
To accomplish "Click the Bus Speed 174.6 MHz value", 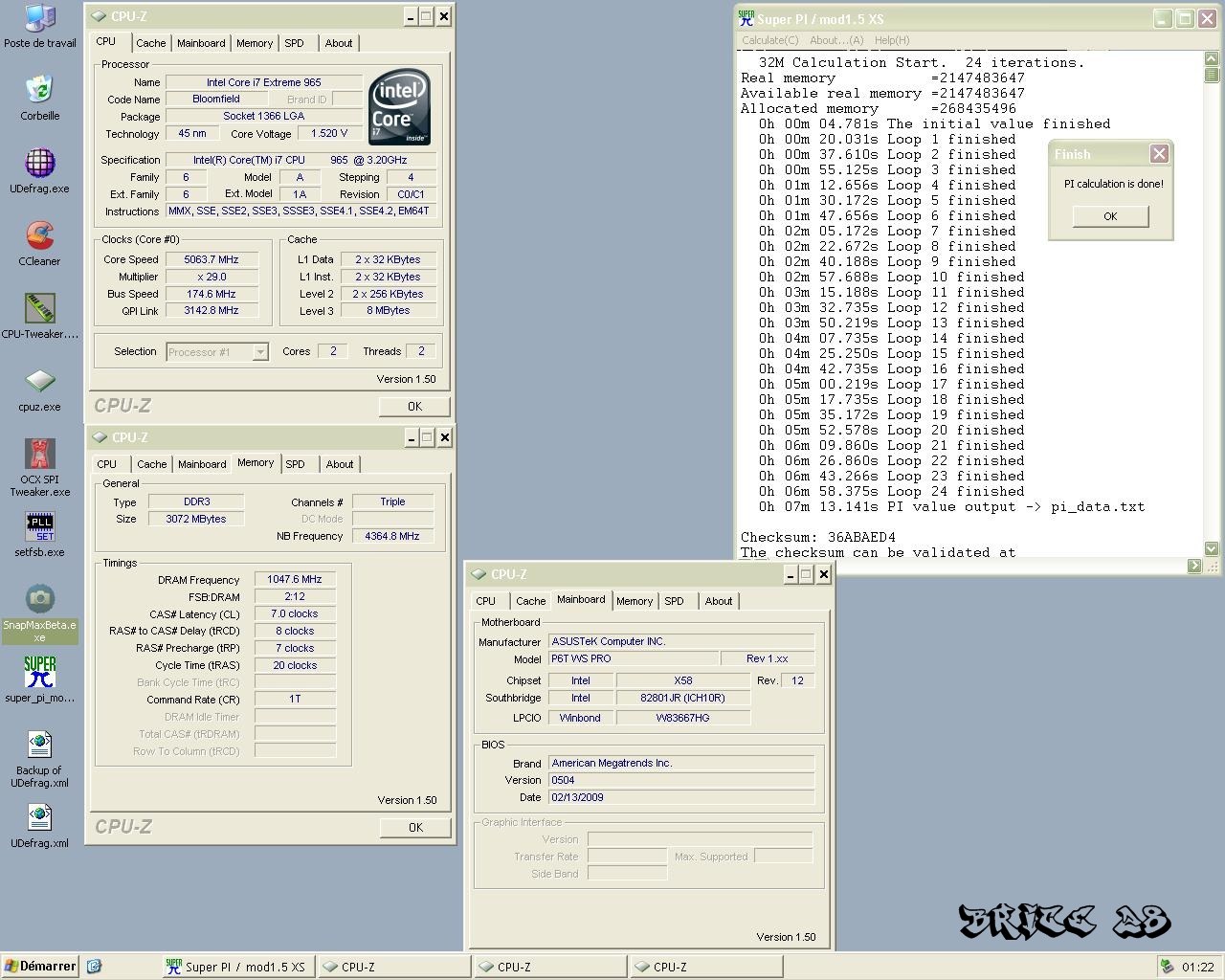I will point(211,294).
